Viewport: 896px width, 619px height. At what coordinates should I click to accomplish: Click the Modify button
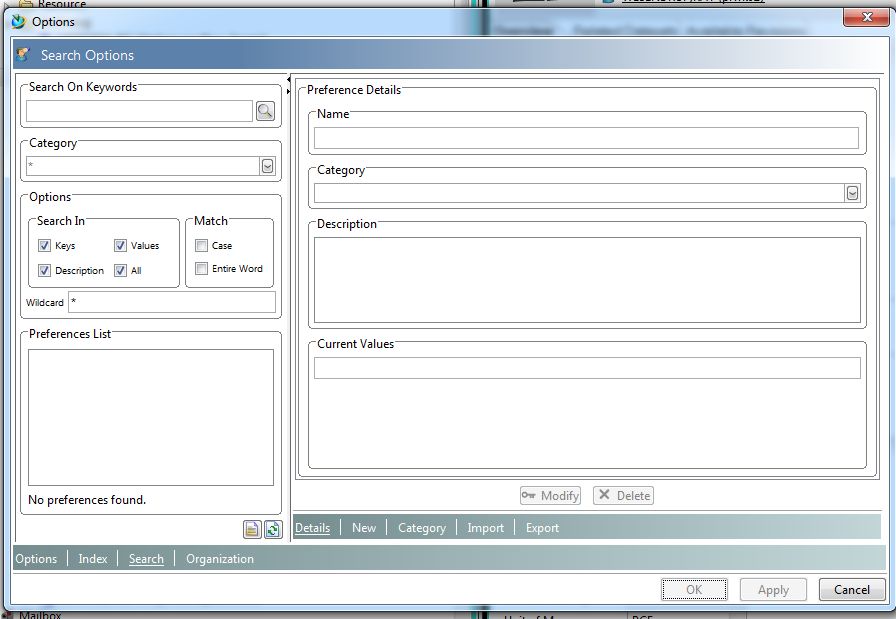tap(550, 496)
